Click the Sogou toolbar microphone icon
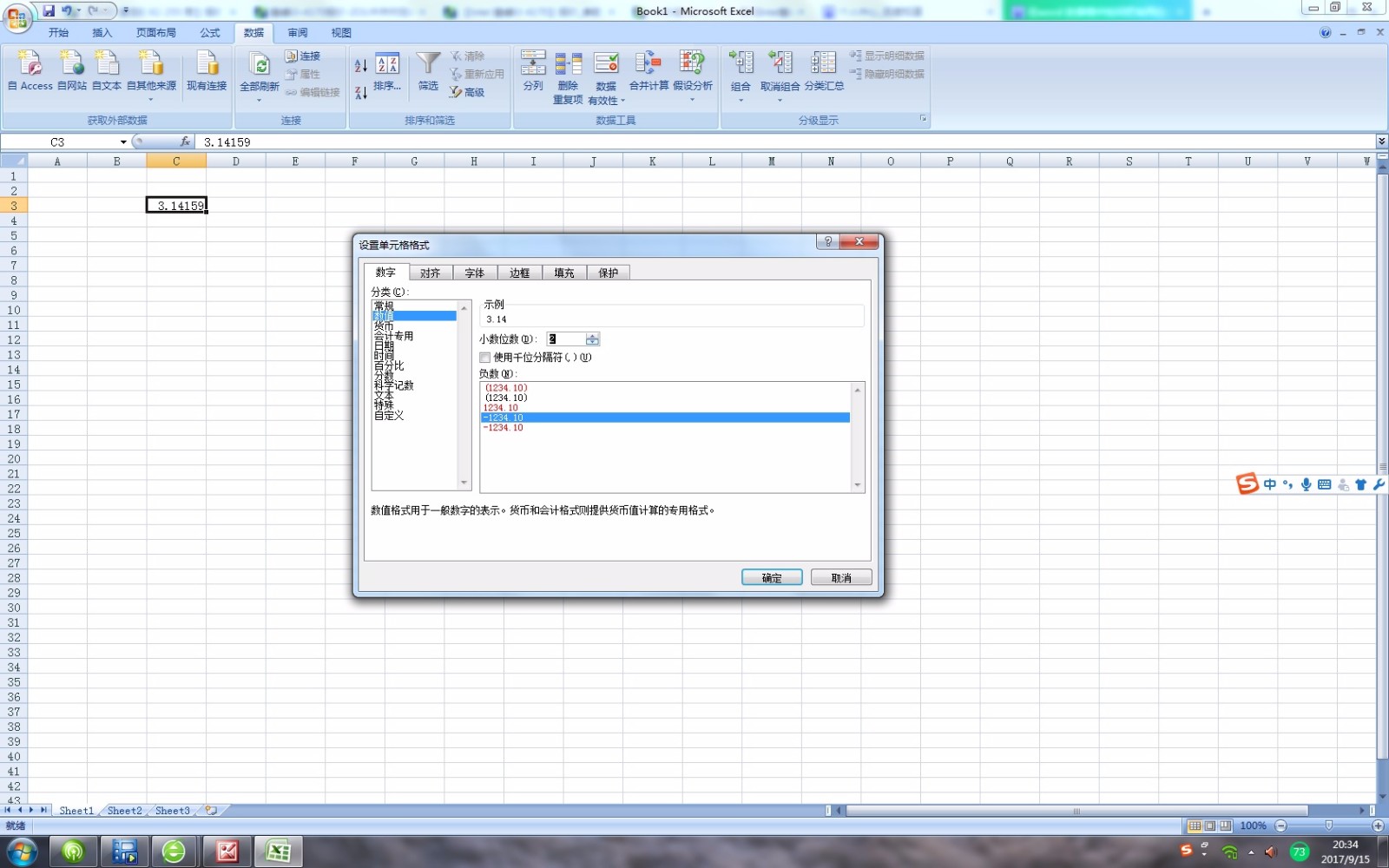This screenshot has height=868, width=1389. (1306, 484)
